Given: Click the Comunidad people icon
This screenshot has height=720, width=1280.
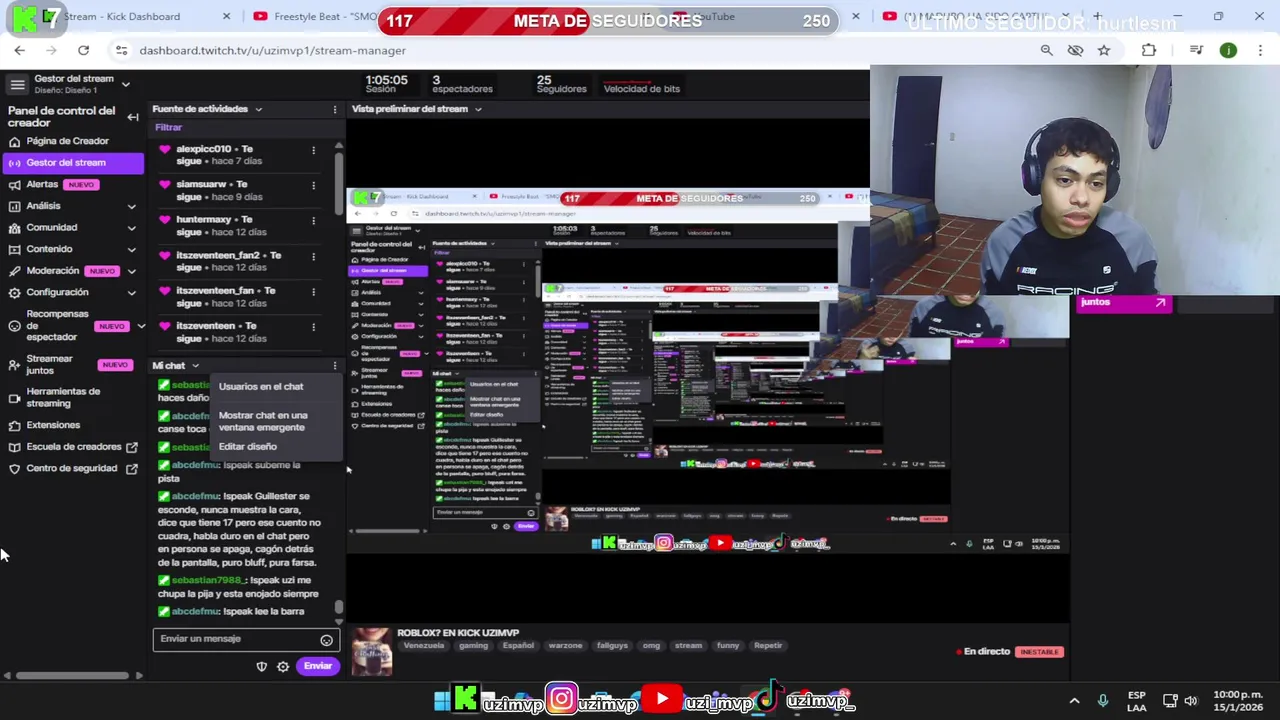Looking at the screenshot, I should [14, 228].
